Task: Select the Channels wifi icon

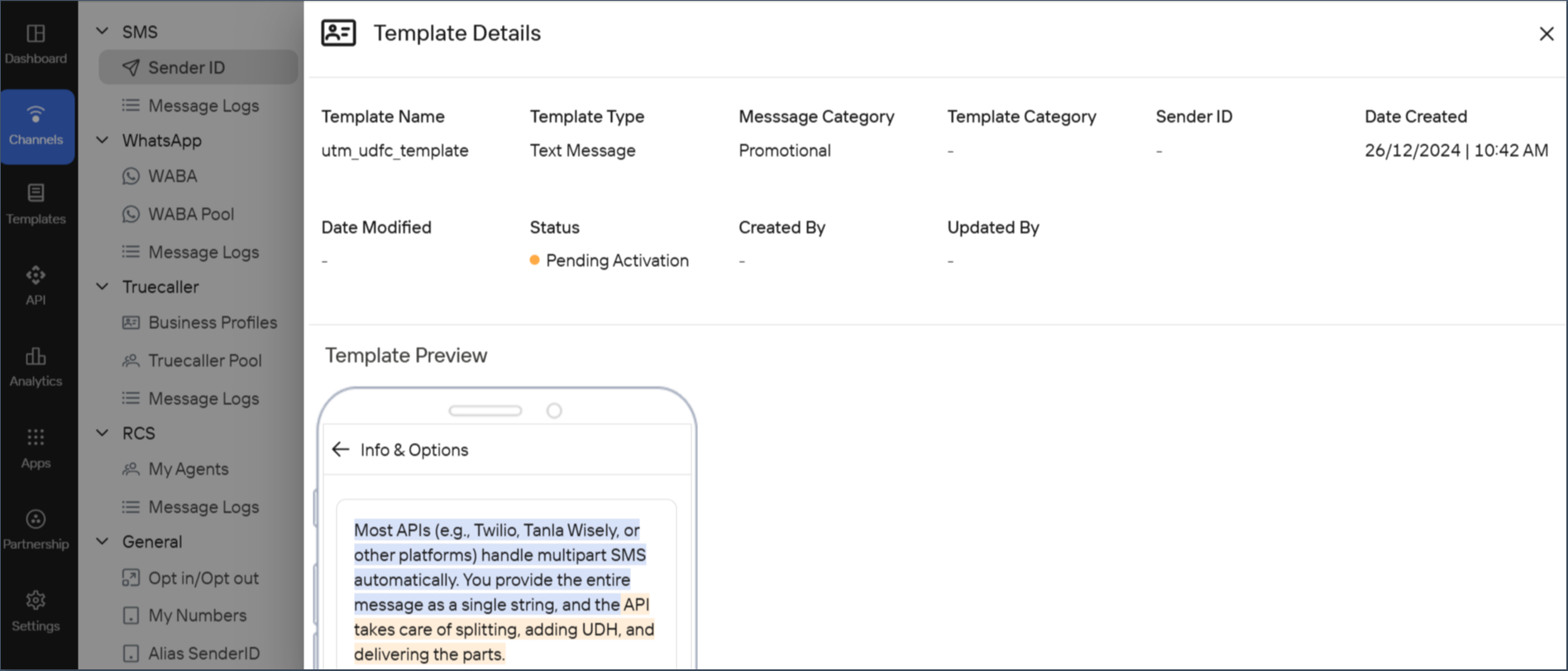Action: [36, 113]
